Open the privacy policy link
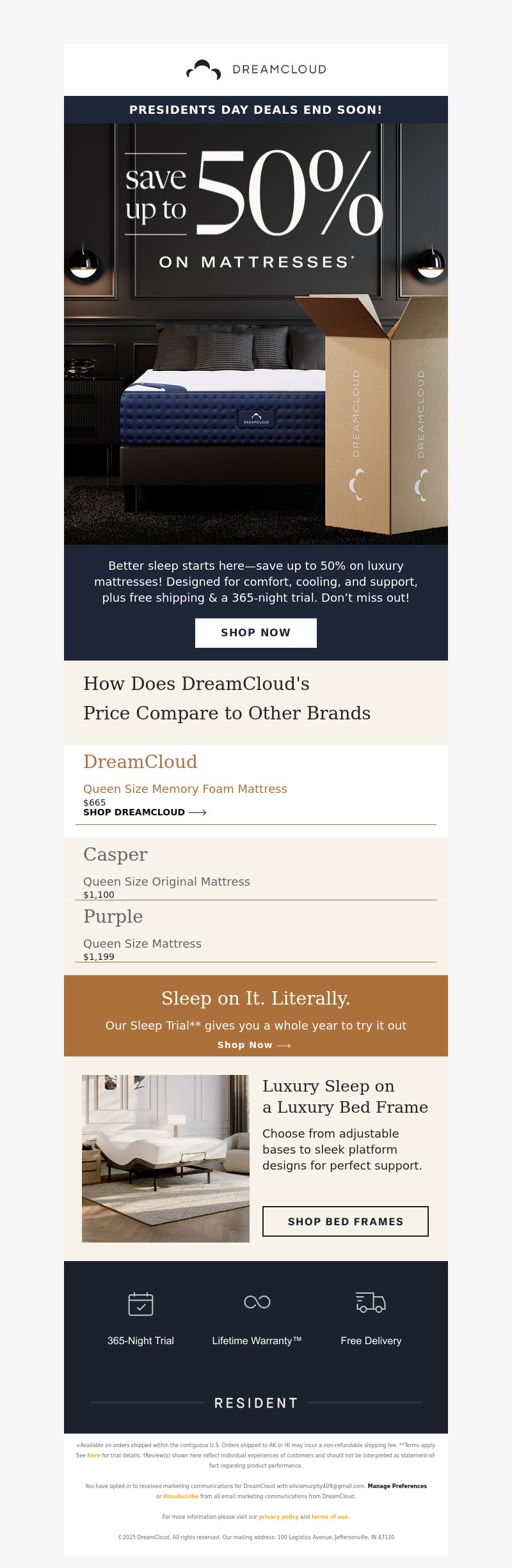 tap(278, 1517)
